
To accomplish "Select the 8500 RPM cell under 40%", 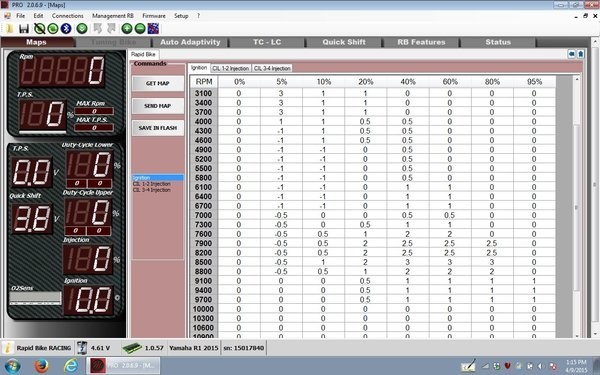I will 408,262.
